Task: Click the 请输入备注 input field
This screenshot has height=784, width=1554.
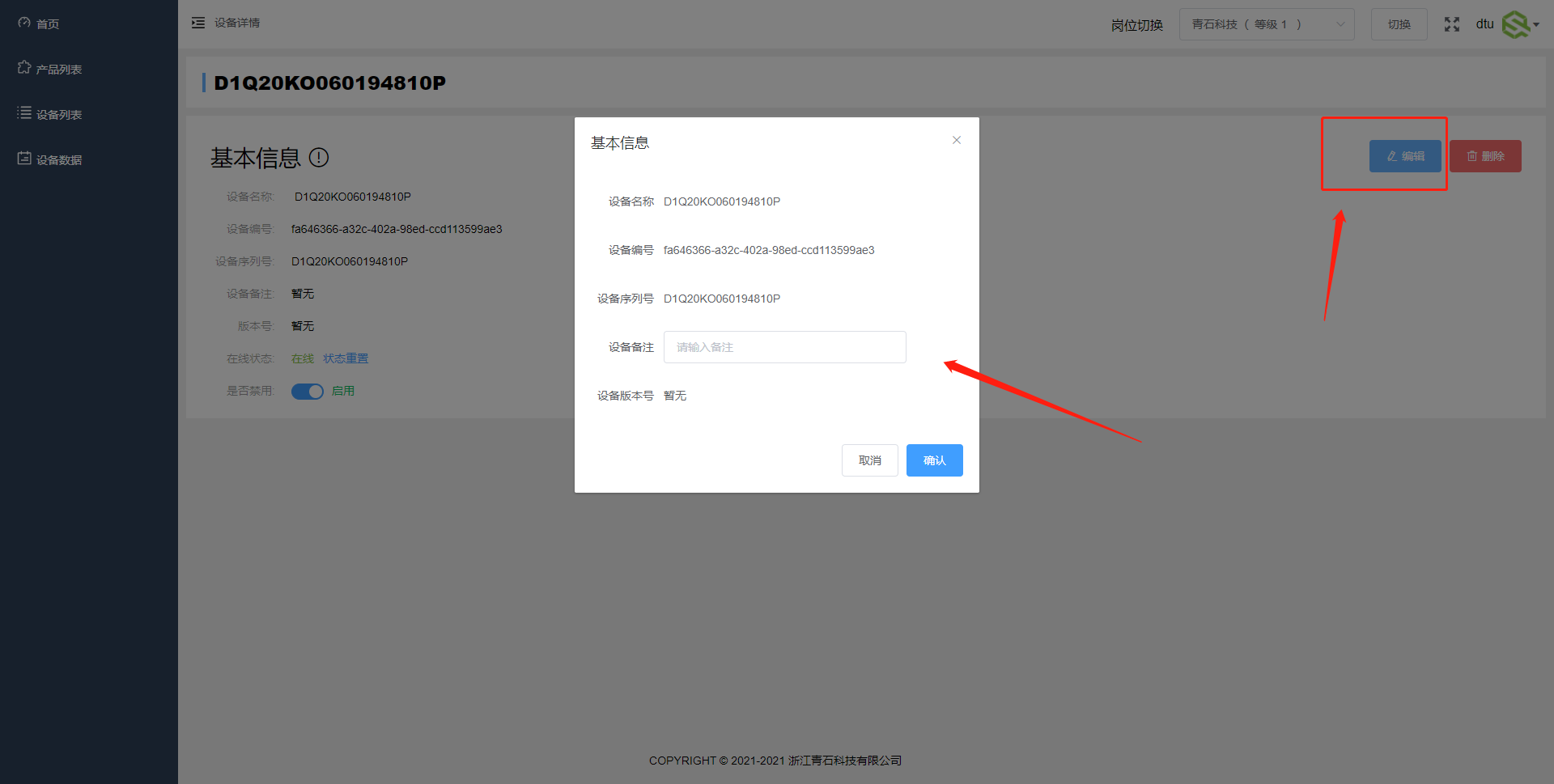Action: [783, 346]
